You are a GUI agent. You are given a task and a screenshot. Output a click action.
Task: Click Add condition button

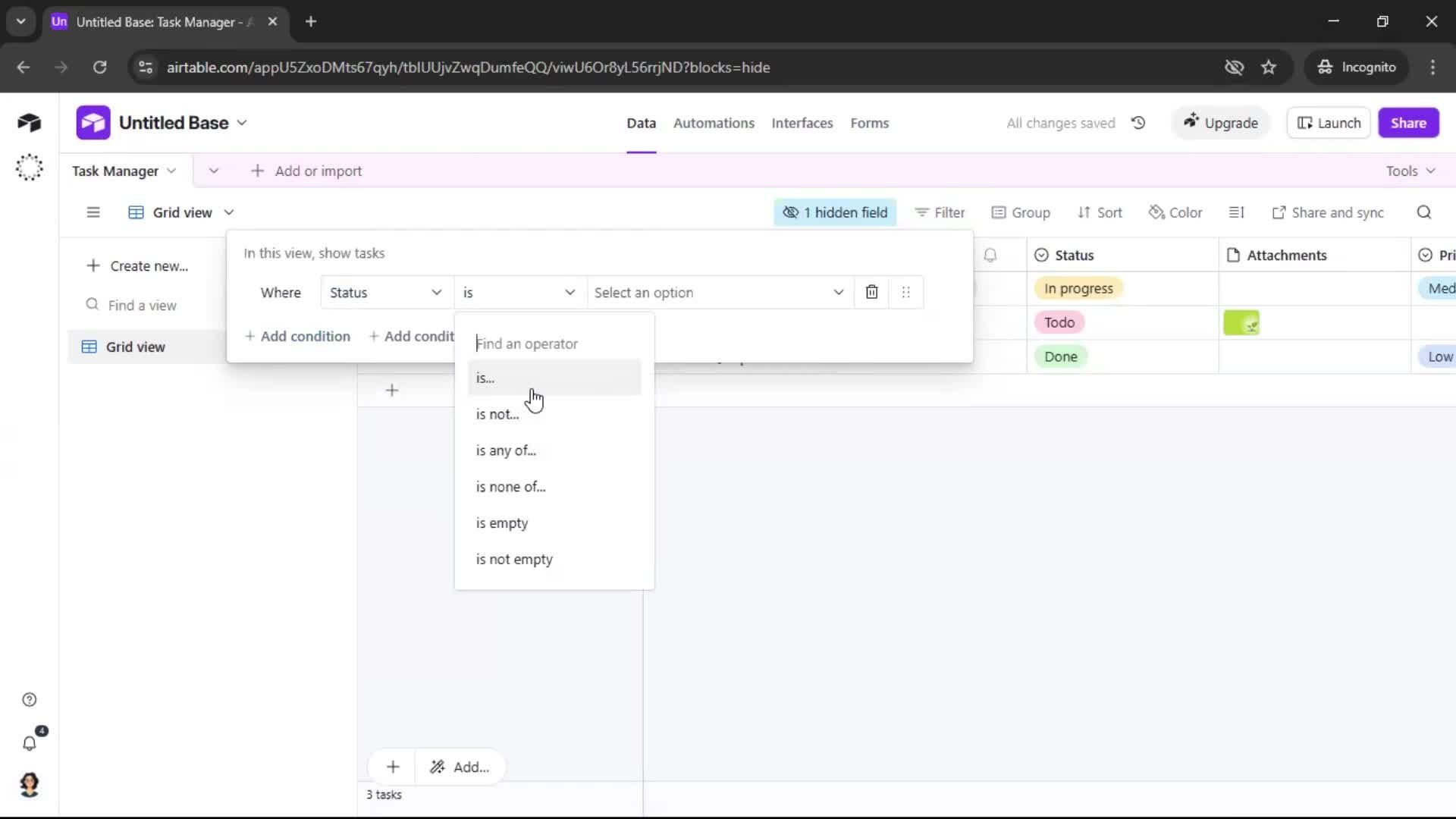point(297,336)
